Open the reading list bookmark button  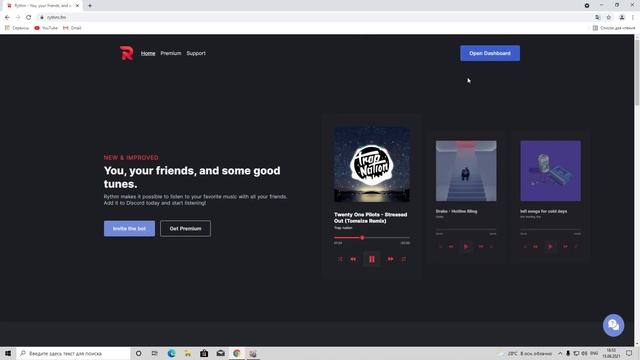point(614,28)
